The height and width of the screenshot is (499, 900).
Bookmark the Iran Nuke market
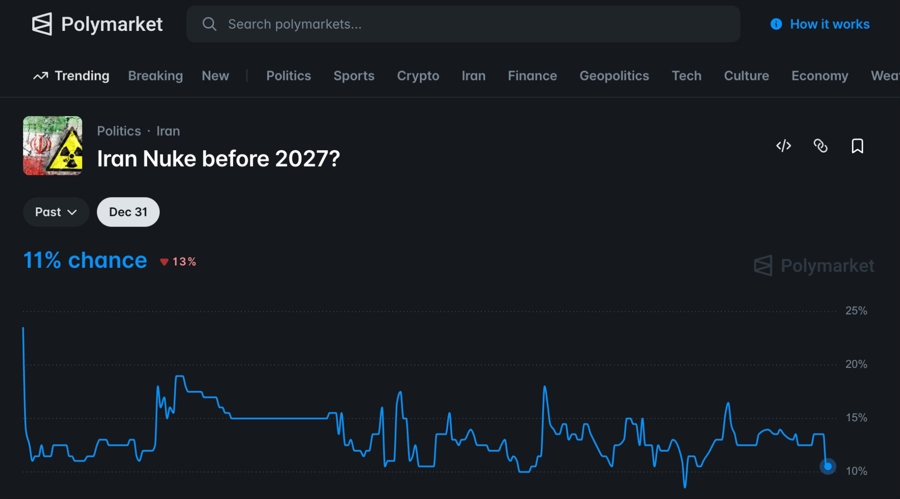pos(857,146)
